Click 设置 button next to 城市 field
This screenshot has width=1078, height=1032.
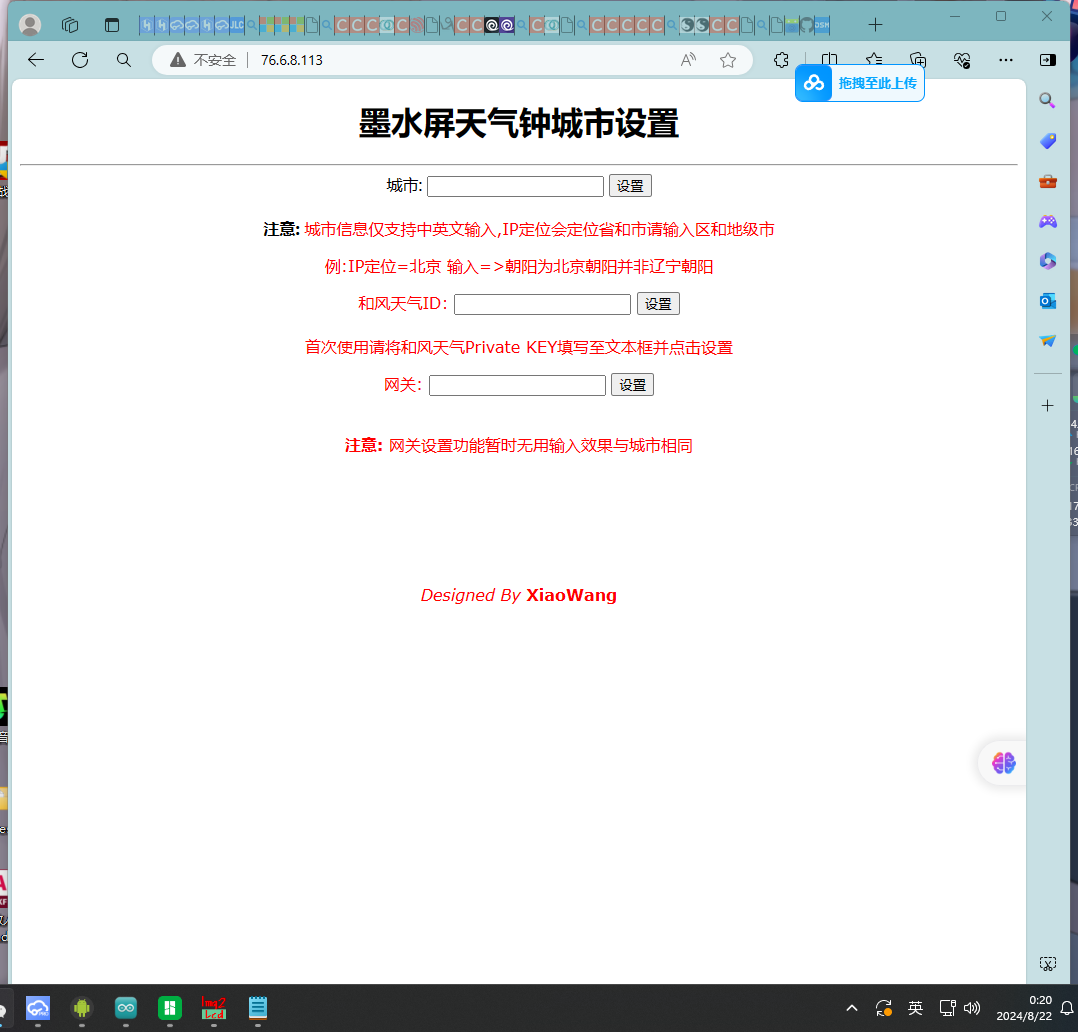click(x=630, y=186)
